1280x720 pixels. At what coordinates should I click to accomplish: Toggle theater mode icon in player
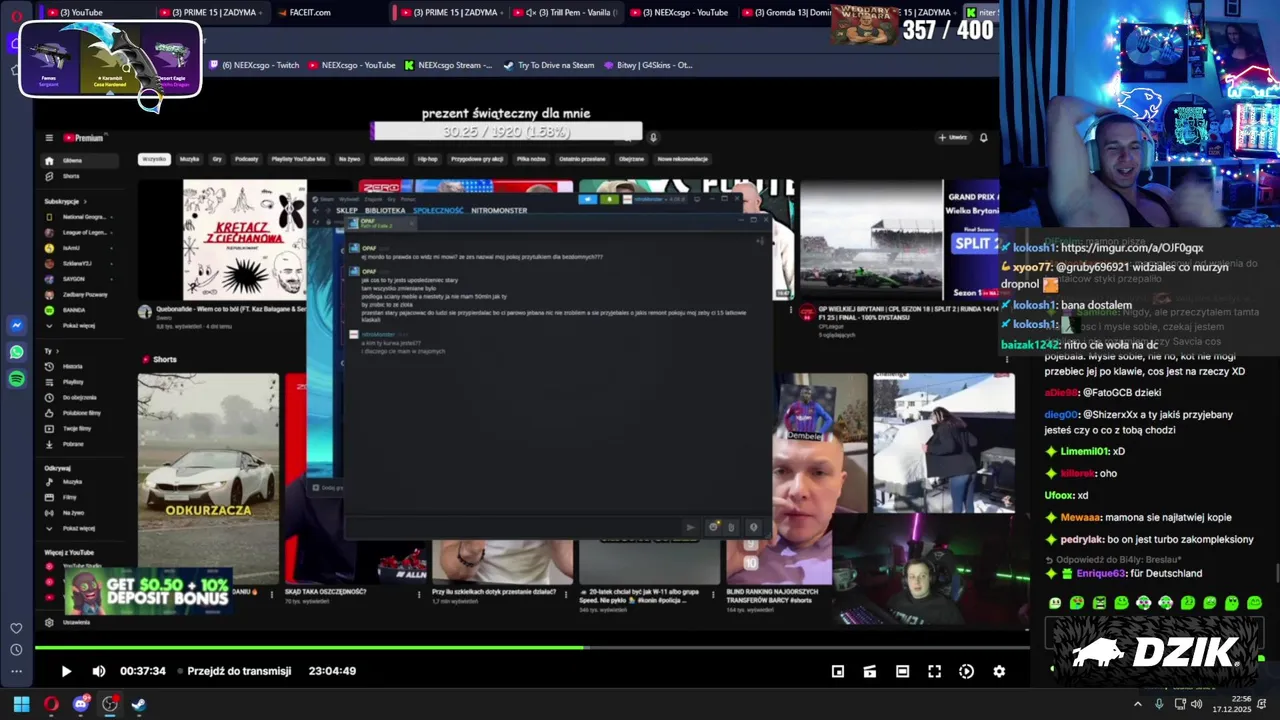(902, 671)
